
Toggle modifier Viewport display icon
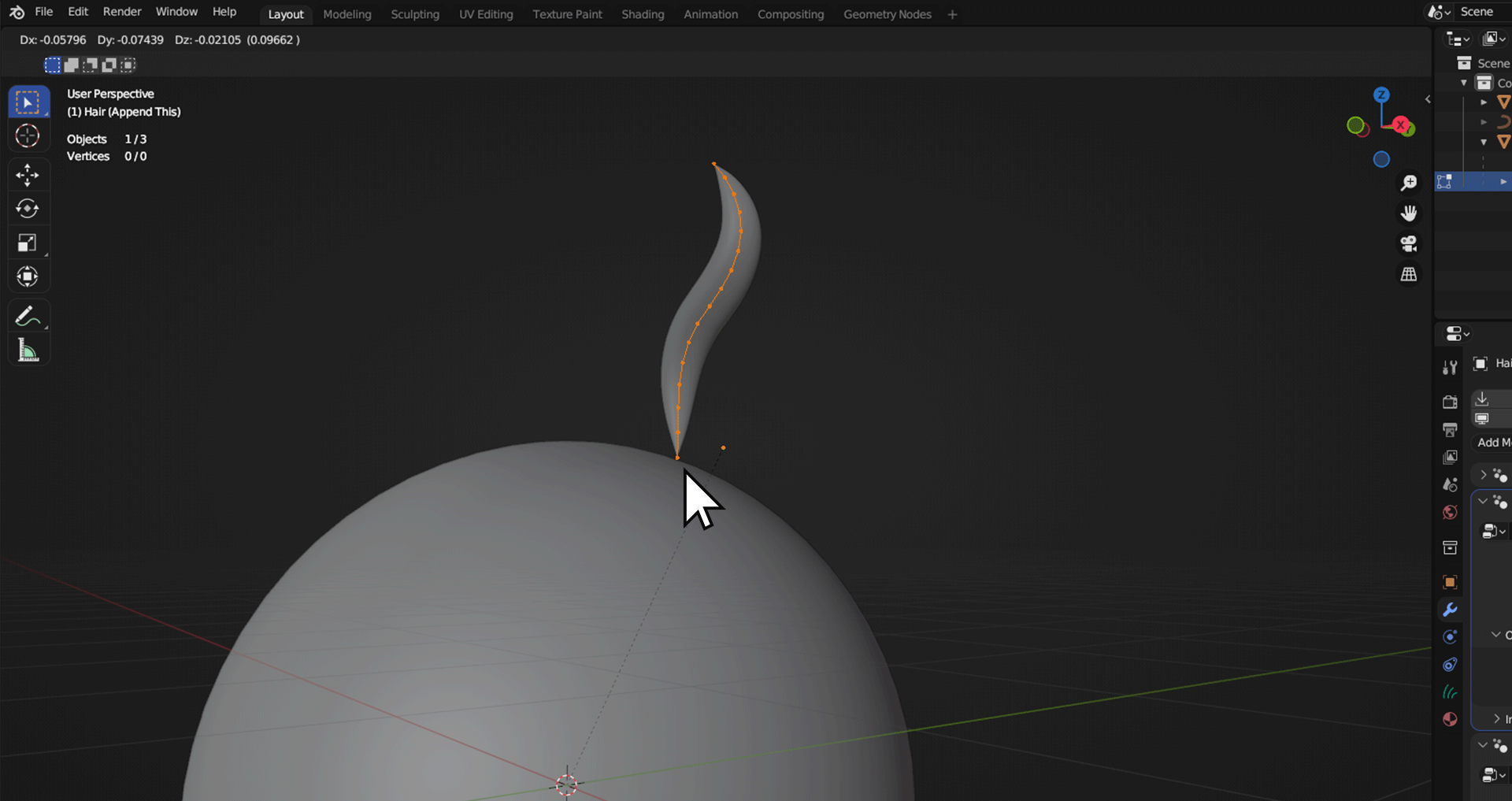coord(1482,419)
